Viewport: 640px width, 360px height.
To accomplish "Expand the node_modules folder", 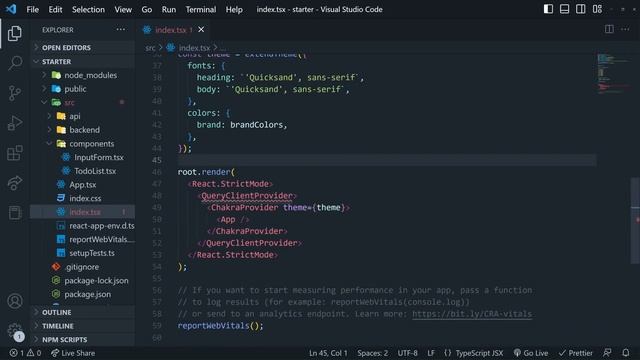I will click(x=83, y=75).
